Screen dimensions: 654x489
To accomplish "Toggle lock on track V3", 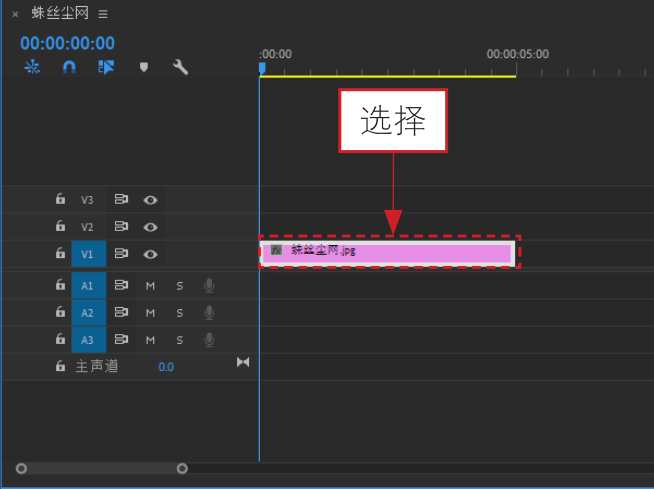I will click(x=60, y=199).
